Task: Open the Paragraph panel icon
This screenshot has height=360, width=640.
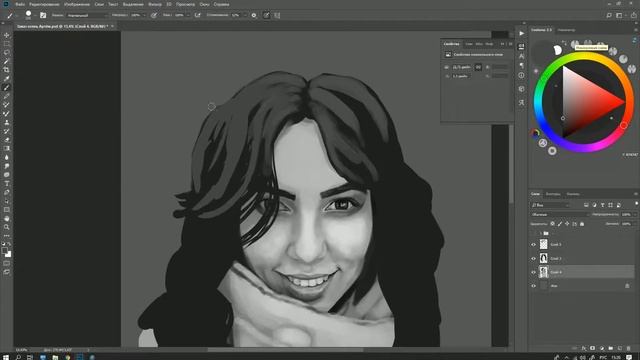Action: tap(521, 65)
